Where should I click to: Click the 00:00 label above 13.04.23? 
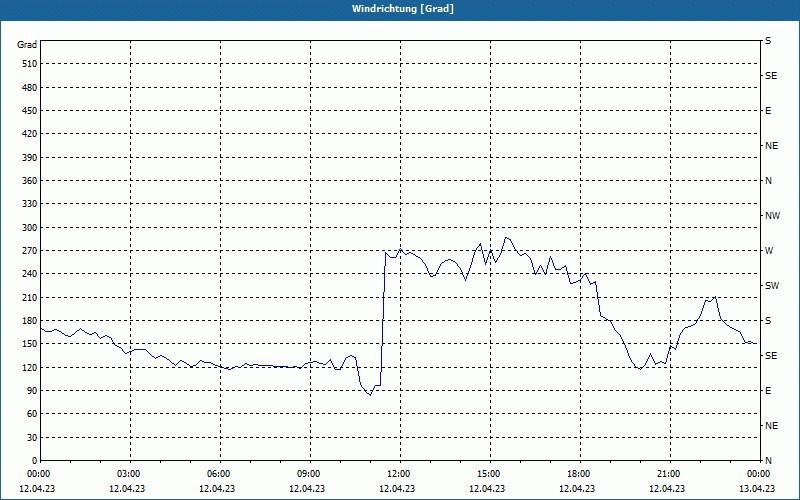click(757, 474)
